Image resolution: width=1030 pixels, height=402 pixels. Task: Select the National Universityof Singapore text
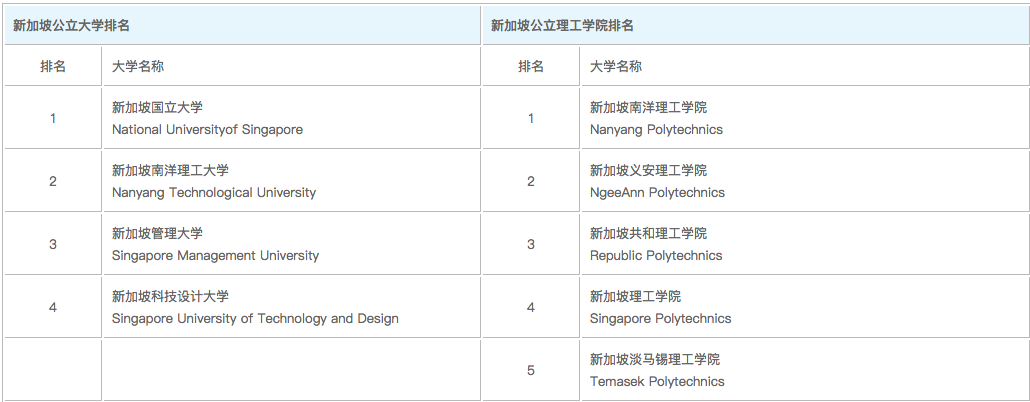pos(207,130)
